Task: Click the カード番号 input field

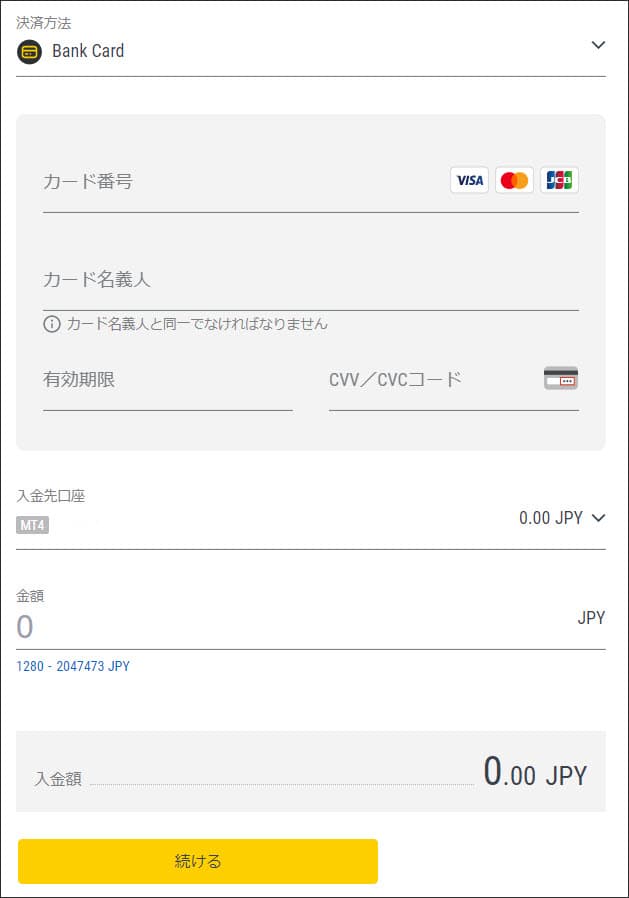Action: 240,183
